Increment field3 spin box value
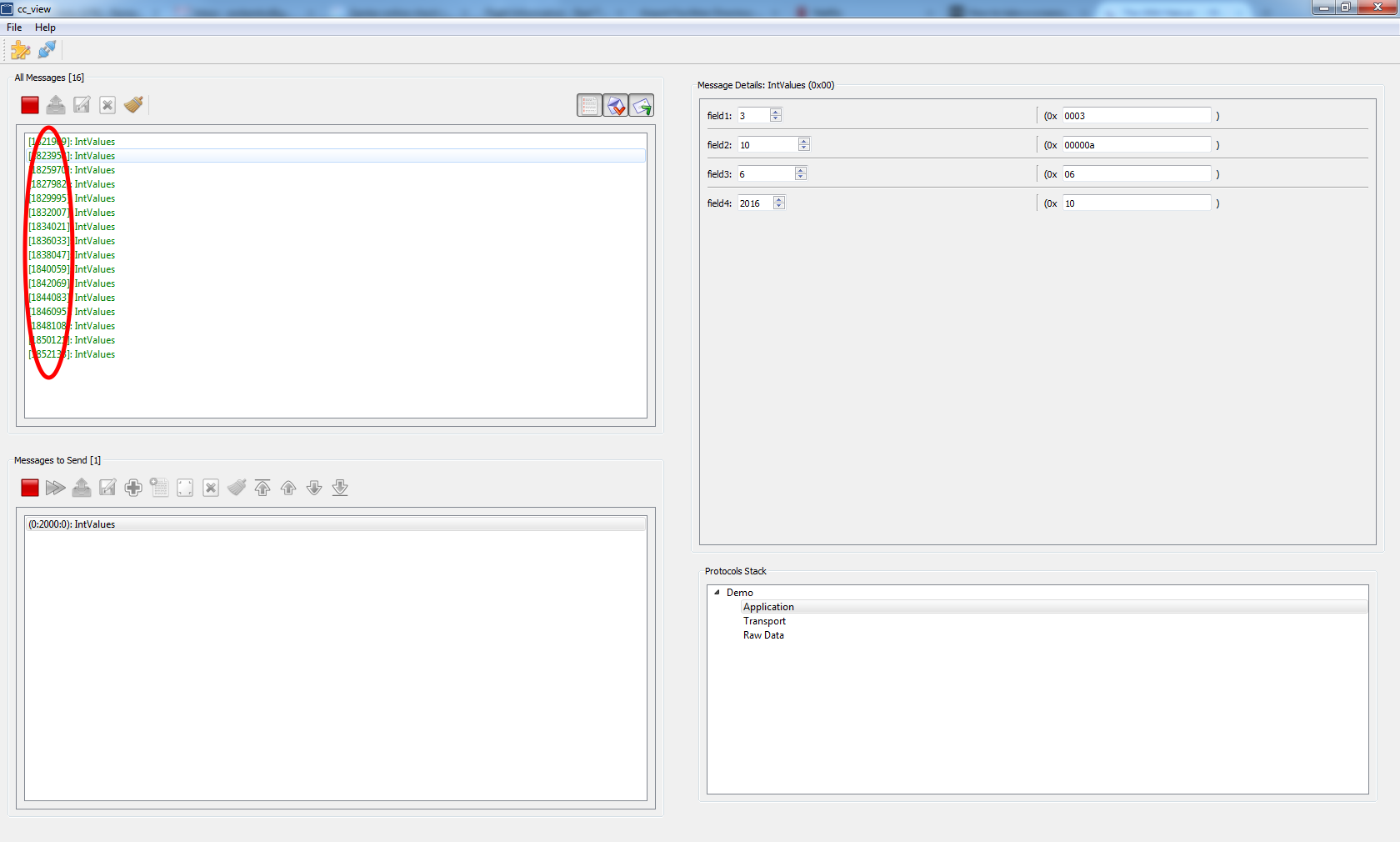This screenshot has height=842, width=1400. click(801, 171)
